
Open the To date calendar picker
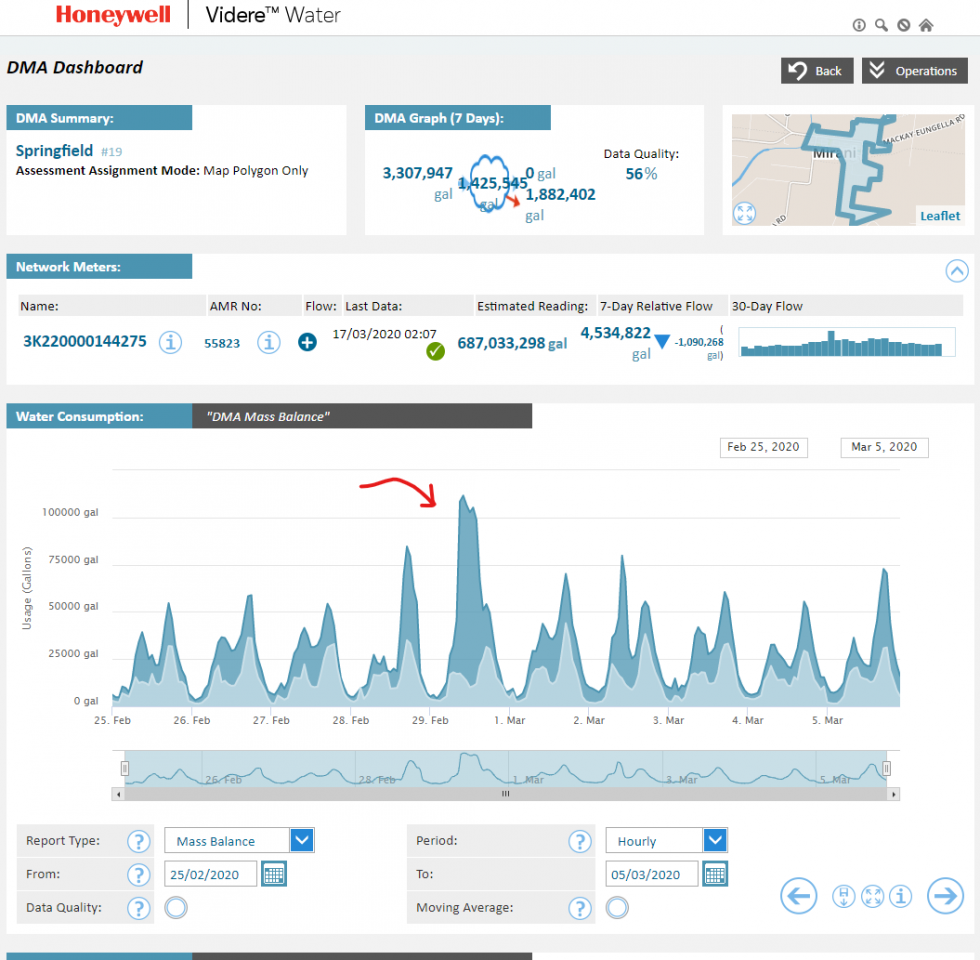[x=715, y=874]
